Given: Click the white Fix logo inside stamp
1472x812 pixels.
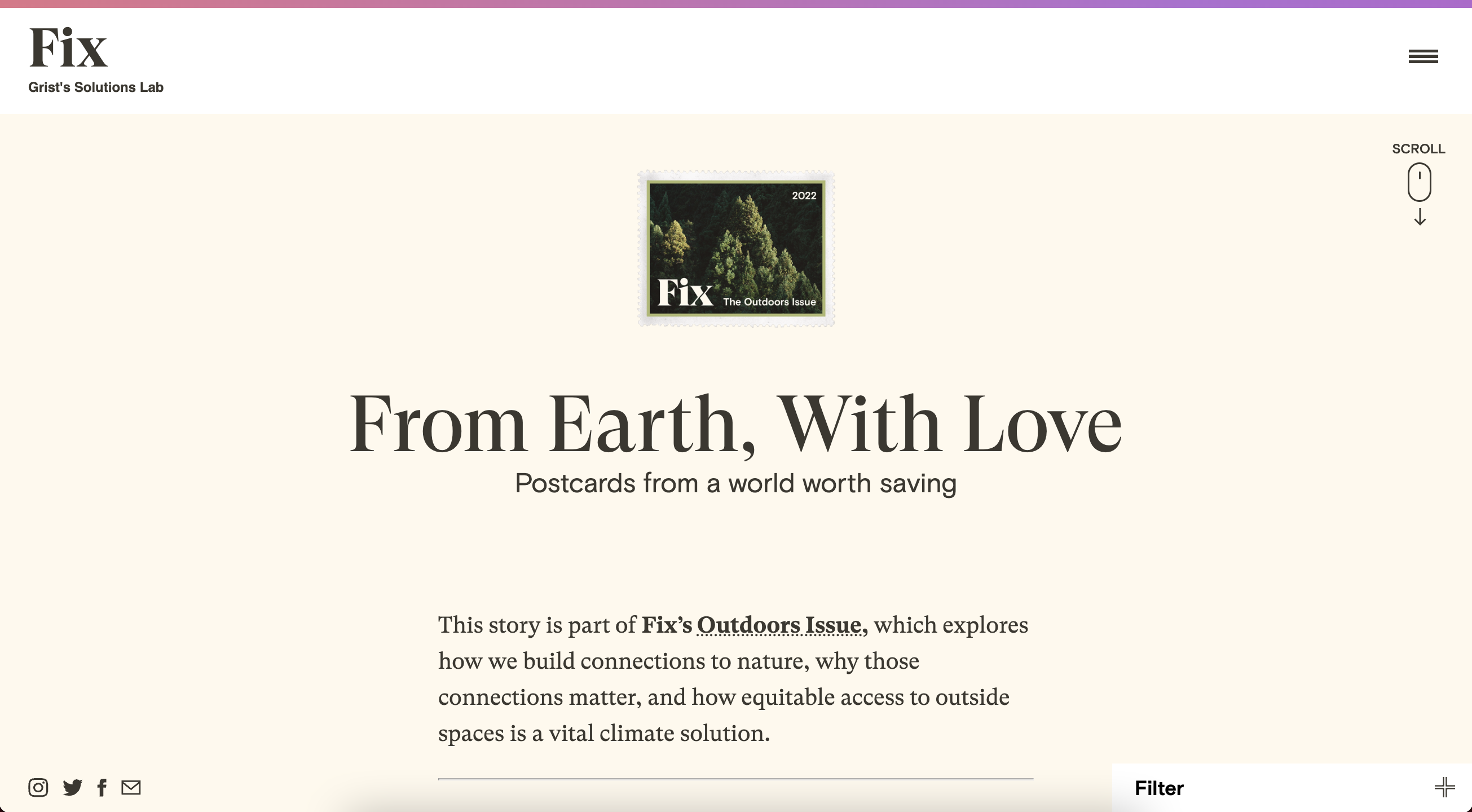Looking at the screenshot, I should pyautogui.click(x=685, y=293).
